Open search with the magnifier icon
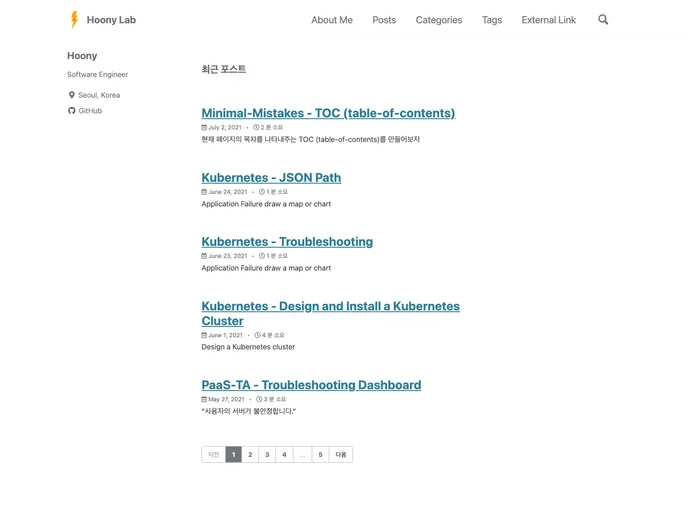688x512 pixels. (x=603, y=20)
